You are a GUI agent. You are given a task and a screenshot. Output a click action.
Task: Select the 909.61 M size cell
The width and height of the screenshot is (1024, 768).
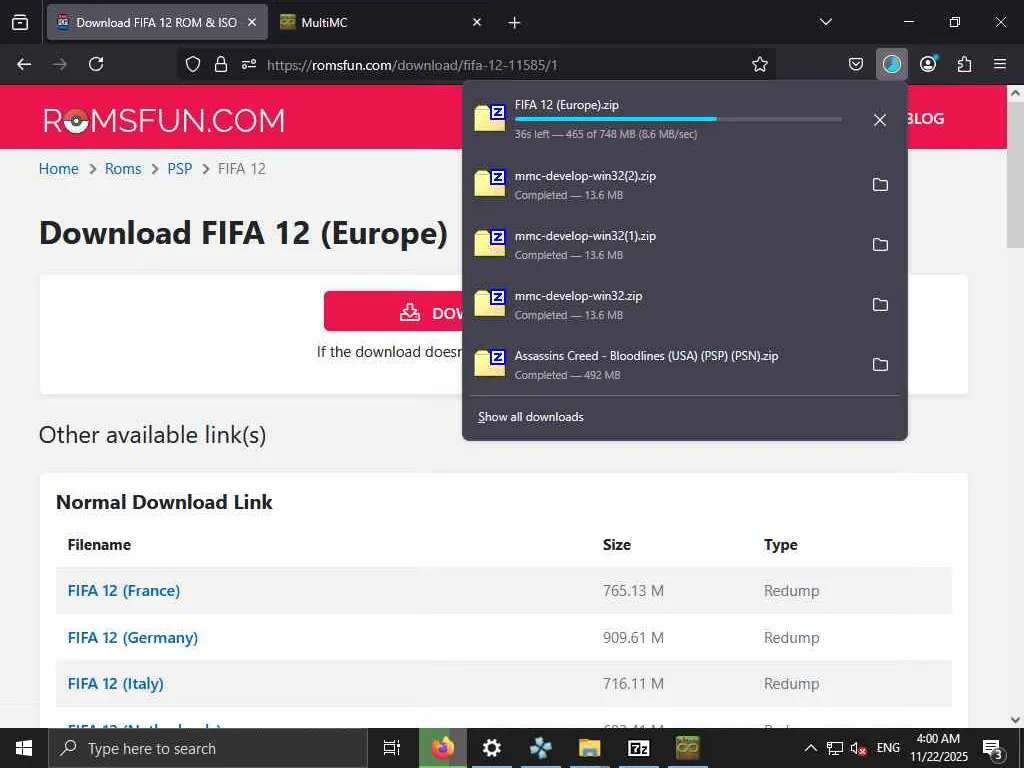tap(633, 637)
